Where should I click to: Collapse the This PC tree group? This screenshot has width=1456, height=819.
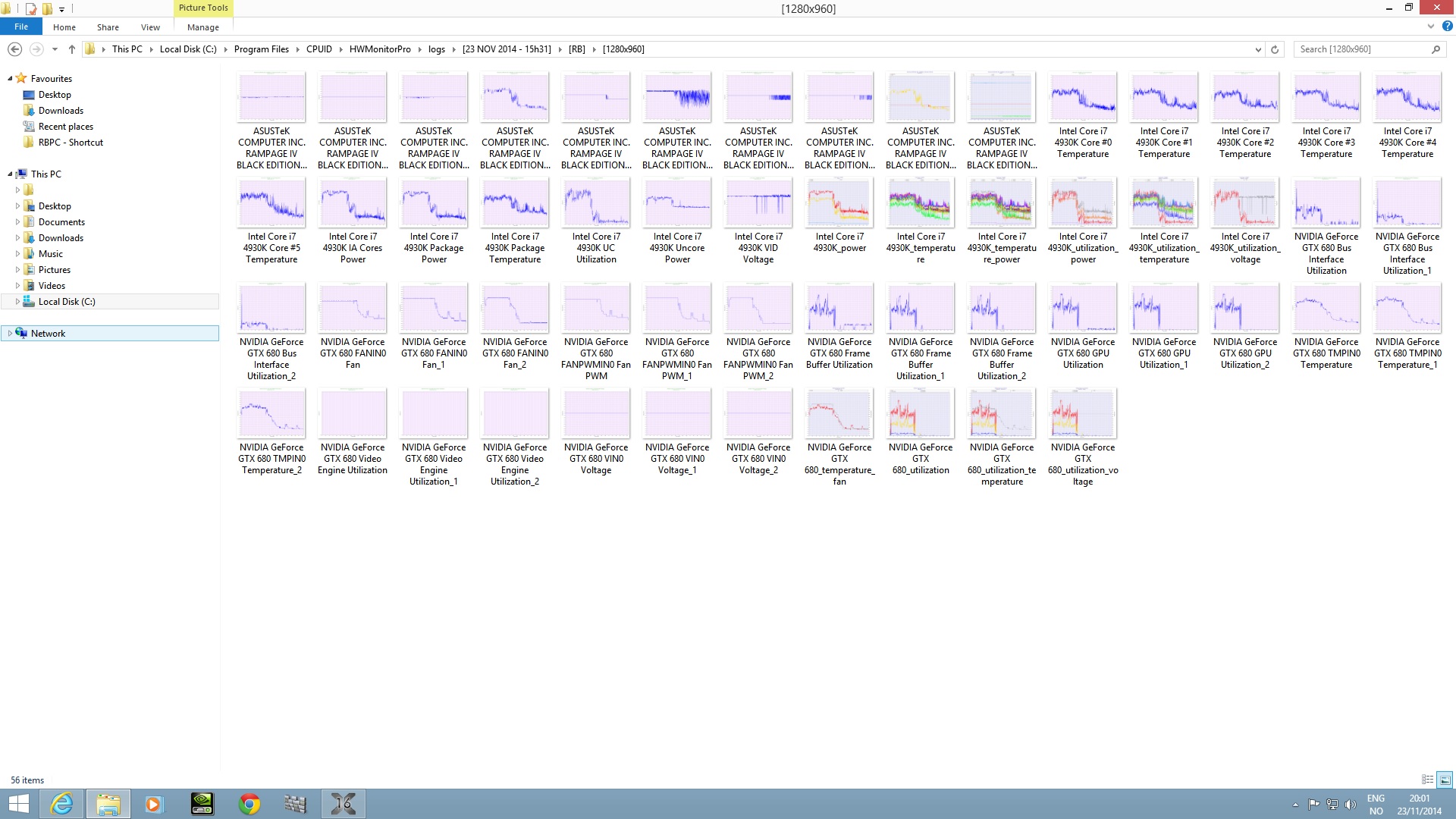tap(10, 174)
